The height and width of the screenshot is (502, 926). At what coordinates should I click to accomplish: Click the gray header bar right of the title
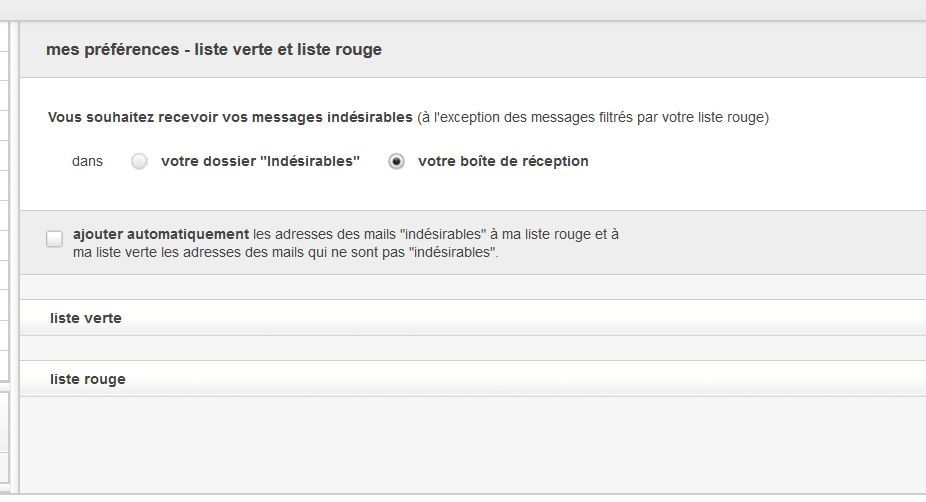[650, 49]
